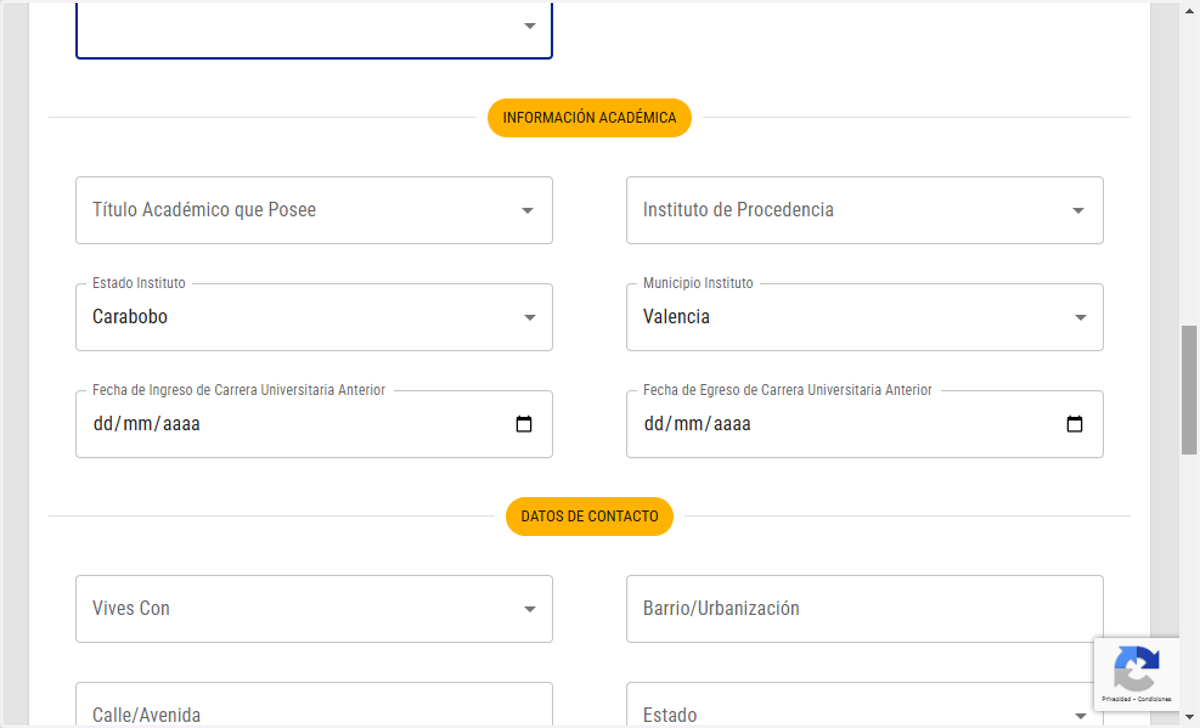Open reCAPTCHA Condiciones link

[x=1152, y=699]
